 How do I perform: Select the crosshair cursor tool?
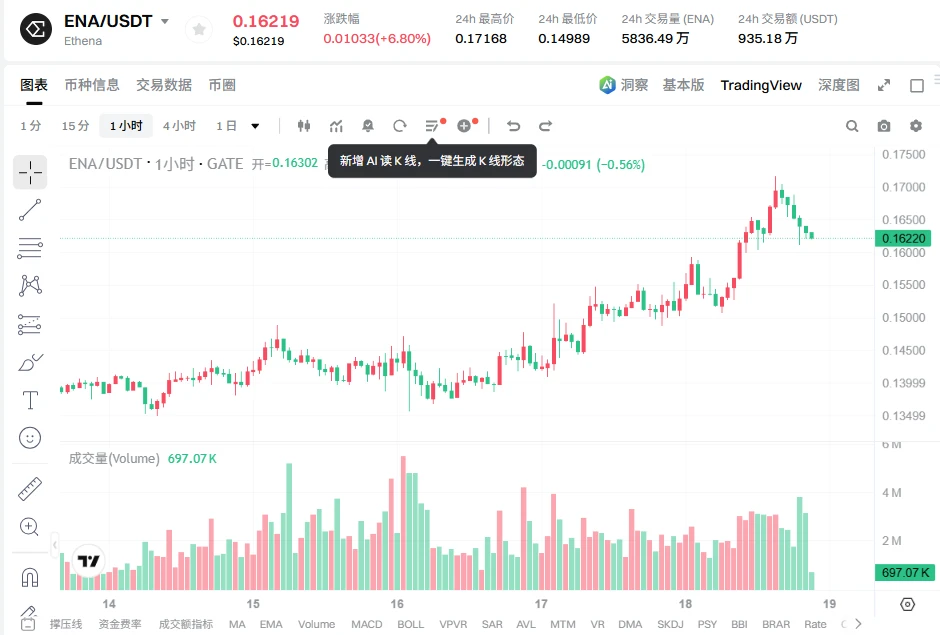tap(30, 173)
